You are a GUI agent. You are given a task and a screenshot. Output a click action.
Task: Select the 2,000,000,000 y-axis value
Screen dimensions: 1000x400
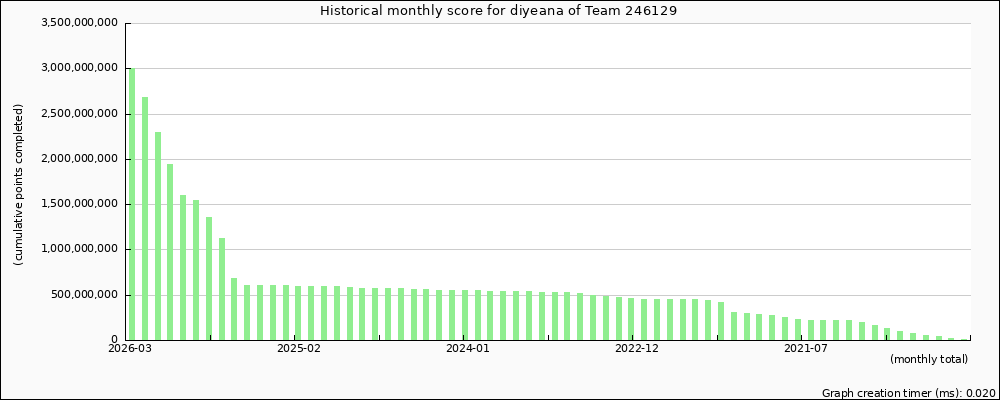[82, 159]
